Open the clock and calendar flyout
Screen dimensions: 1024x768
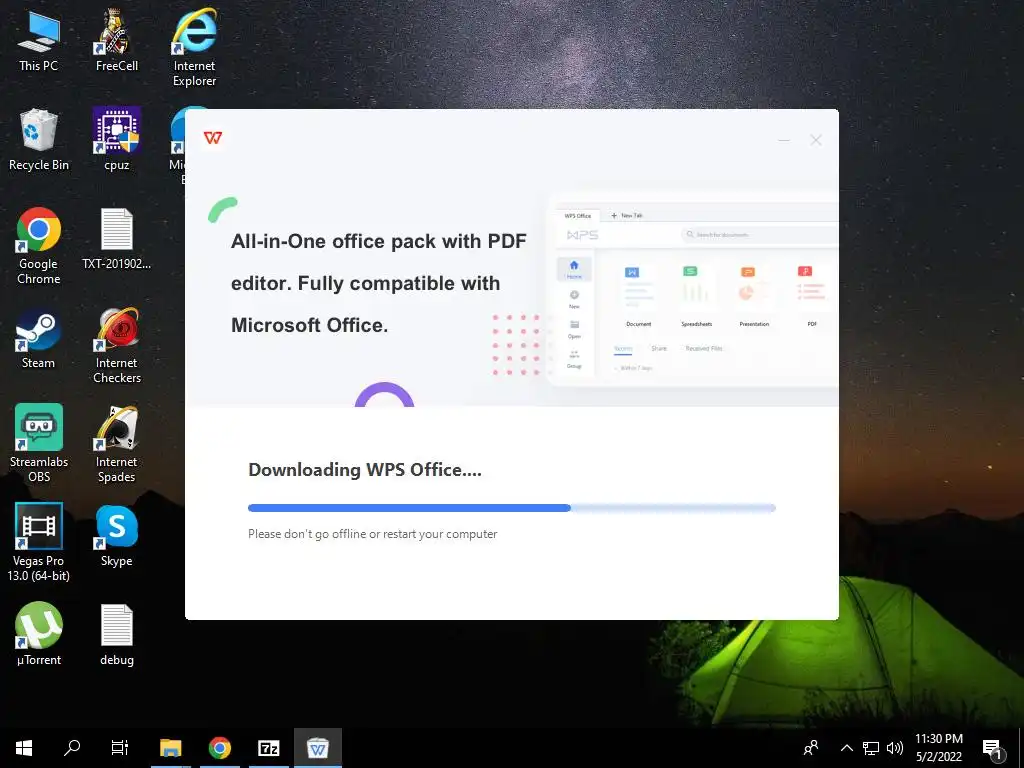coord(938,748)
